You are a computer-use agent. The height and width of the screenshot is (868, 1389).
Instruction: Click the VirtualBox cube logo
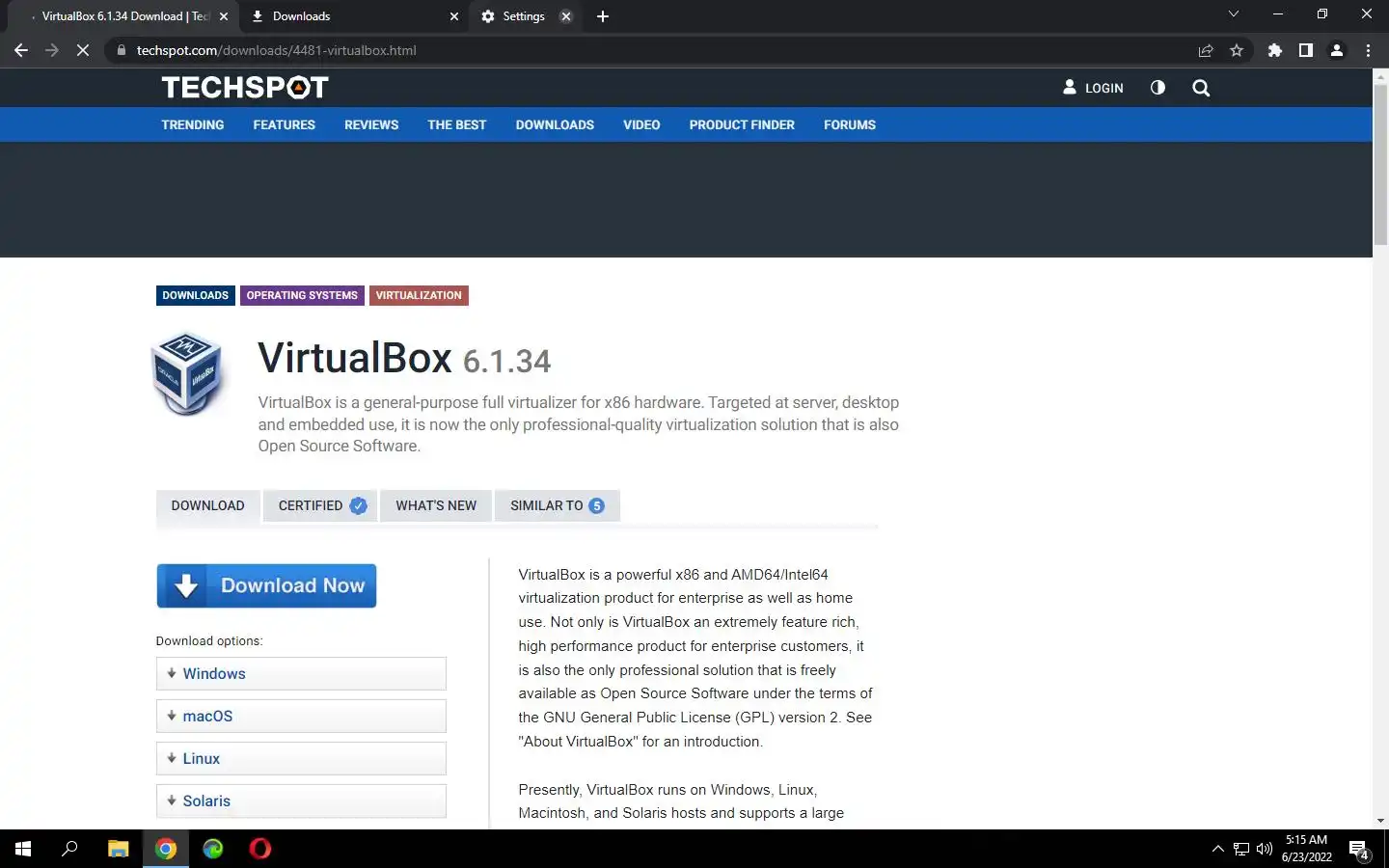point(188,373)
